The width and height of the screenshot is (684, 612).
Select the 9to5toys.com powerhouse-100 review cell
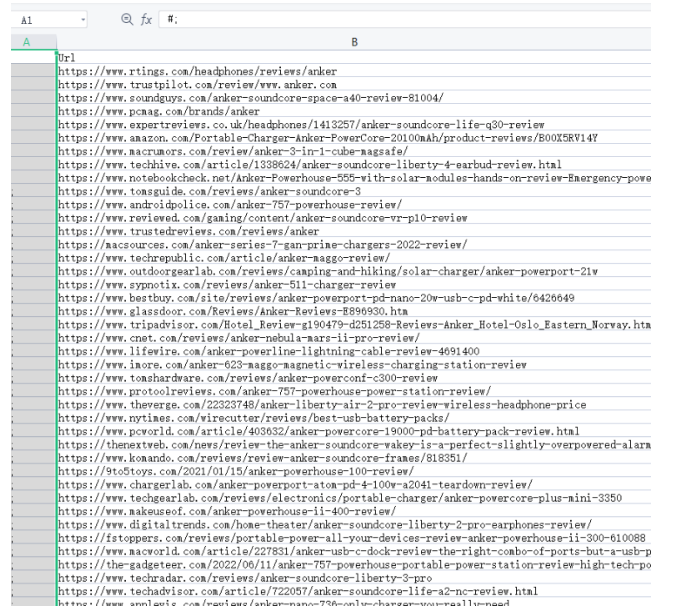coord(229,471)
